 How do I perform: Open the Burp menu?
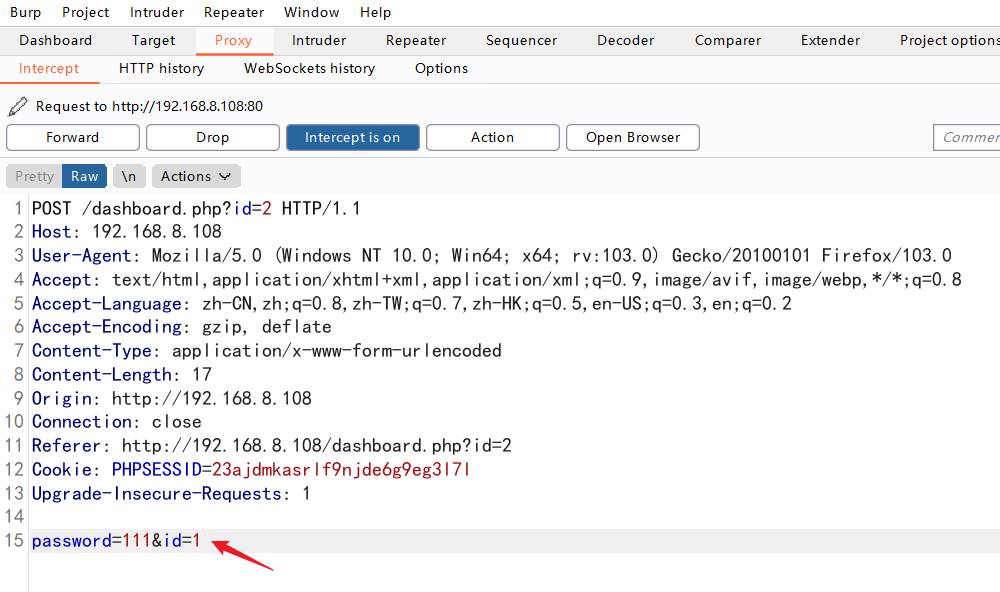[x=25, y=12]
